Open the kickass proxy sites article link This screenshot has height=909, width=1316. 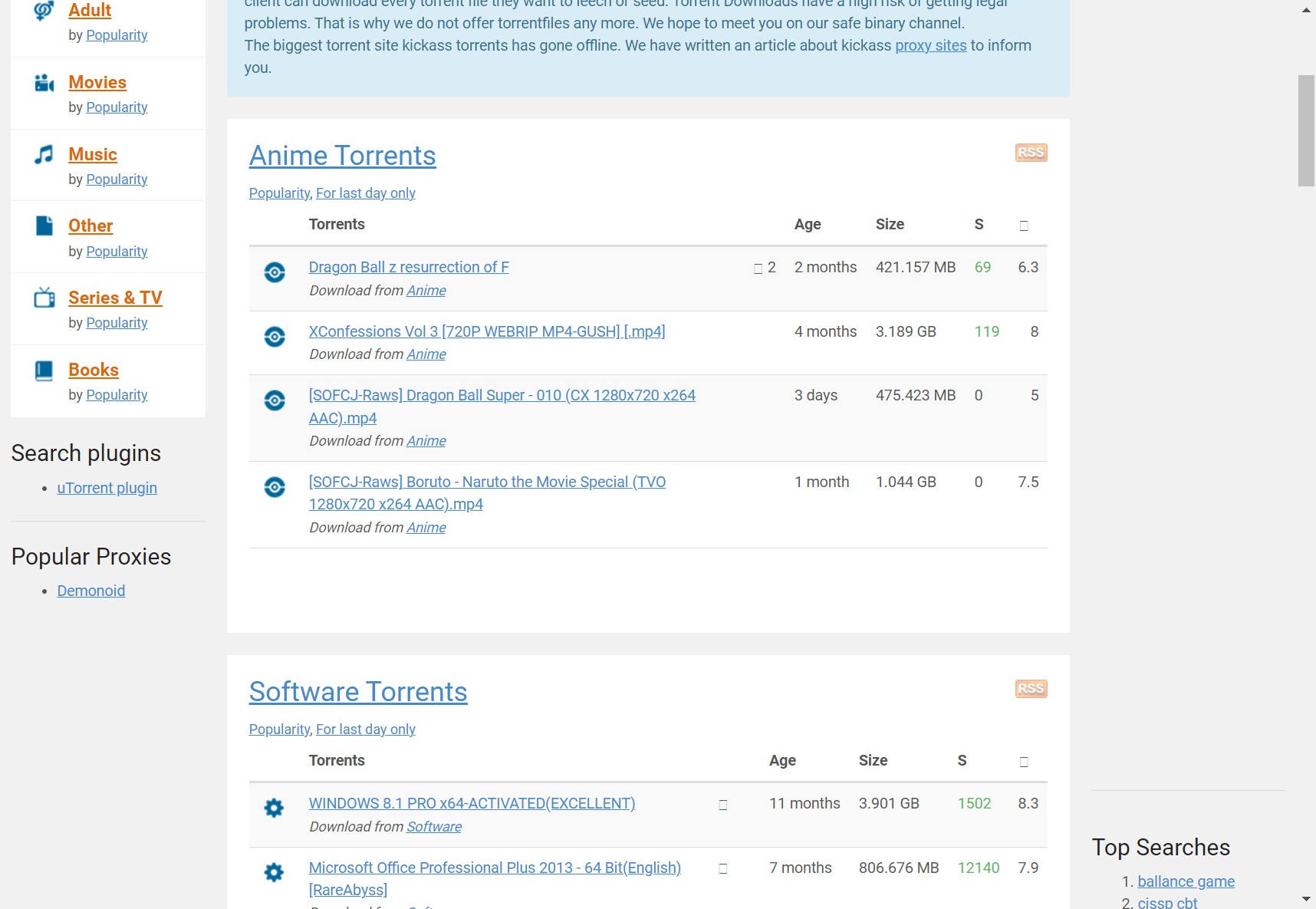(930, 45)
